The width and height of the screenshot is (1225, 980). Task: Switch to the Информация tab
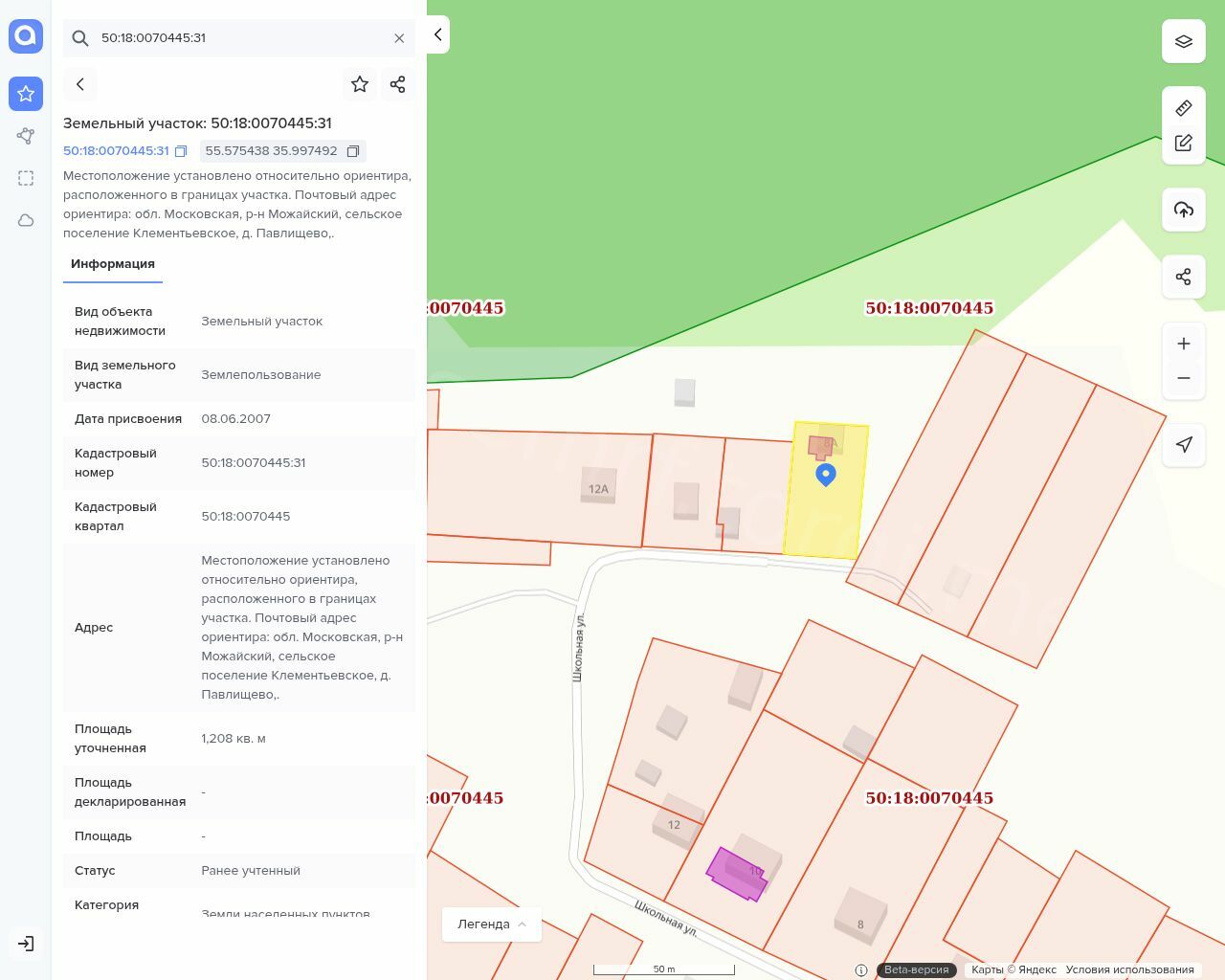tap(113, 264)
